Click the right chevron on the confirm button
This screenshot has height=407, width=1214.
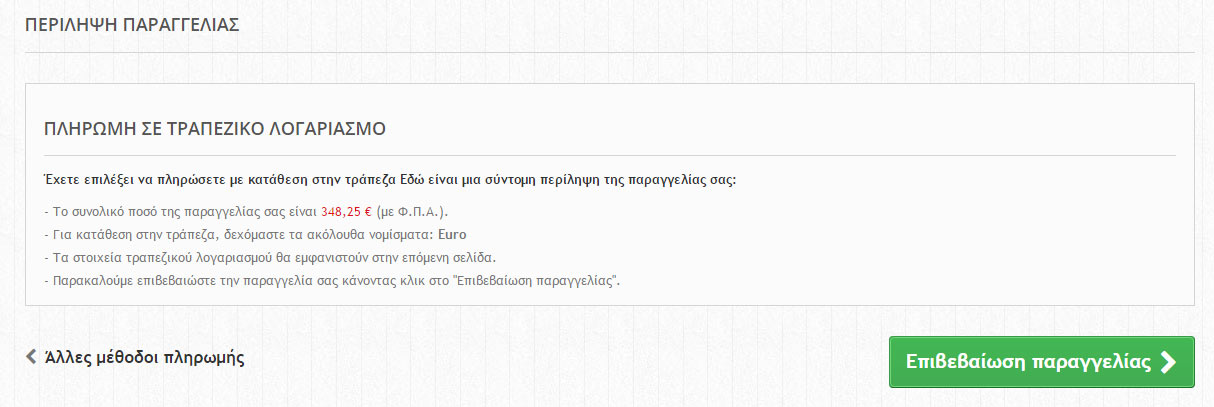point(1168,362)
